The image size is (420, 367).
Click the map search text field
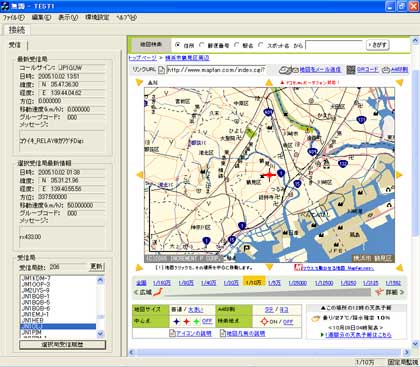[334, 45]
